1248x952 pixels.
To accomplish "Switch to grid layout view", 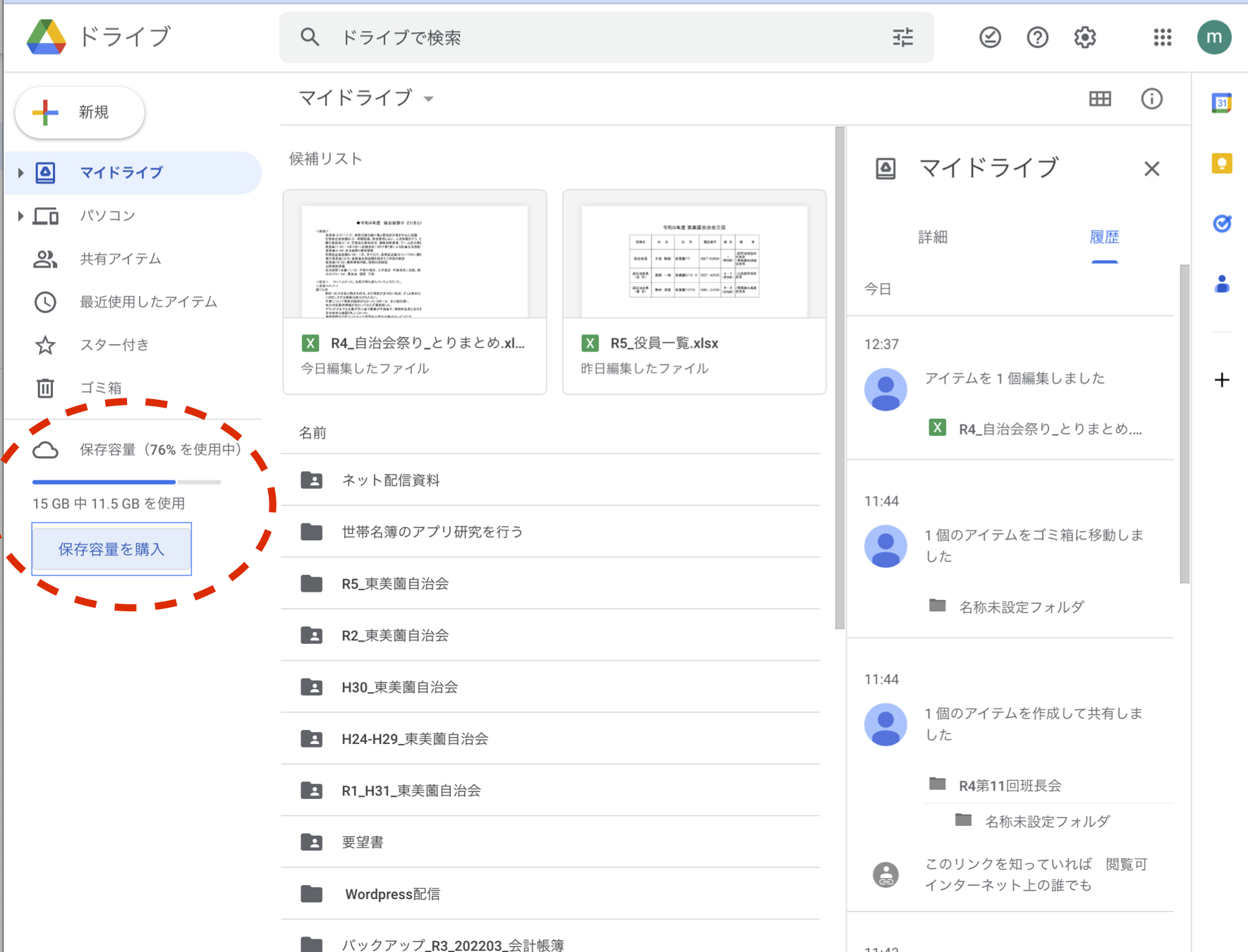I will (x=1099, y=99).
